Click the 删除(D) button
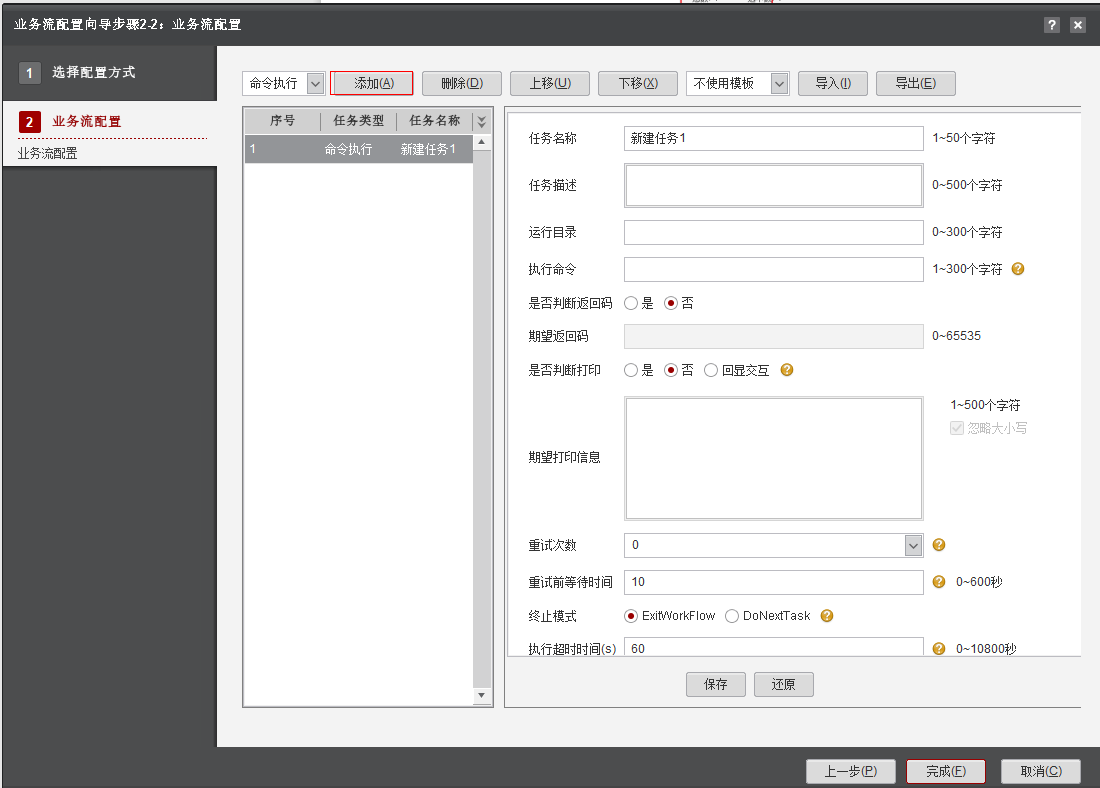Screen dimensions: 1100x788 click(462, 84)
